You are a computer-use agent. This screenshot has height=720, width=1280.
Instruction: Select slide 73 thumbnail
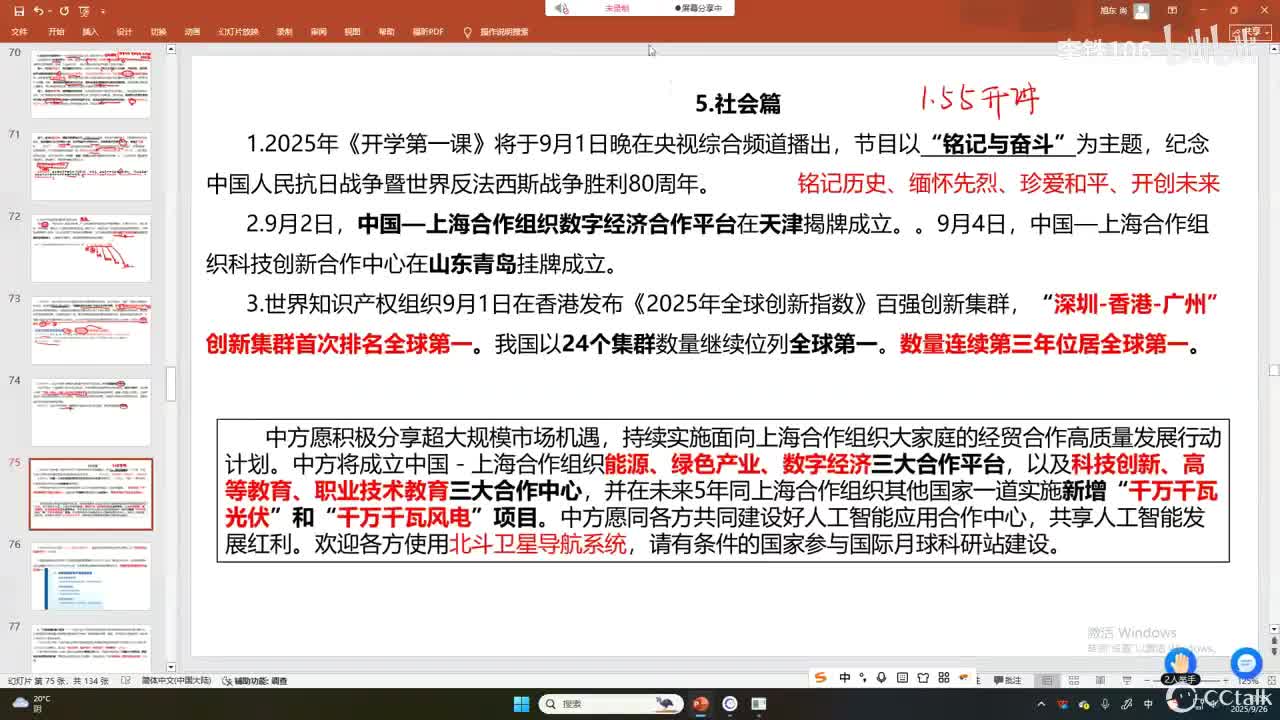coord(91,330)
